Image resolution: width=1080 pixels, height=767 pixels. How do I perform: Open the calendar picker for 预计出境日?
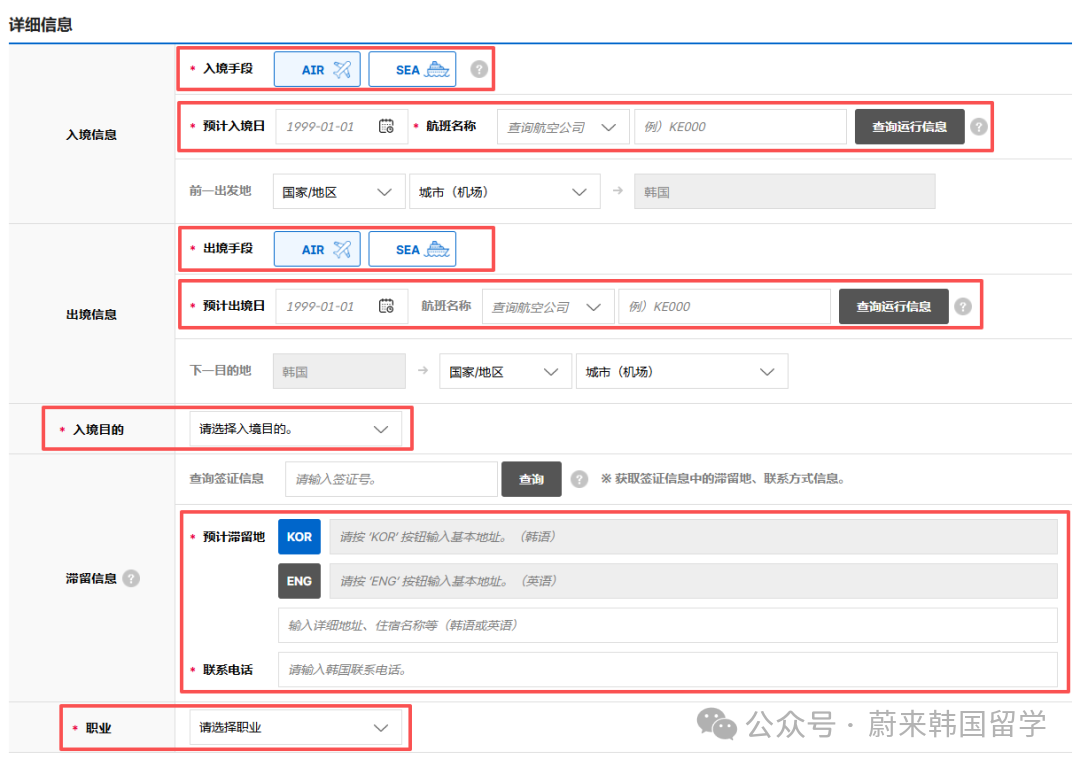tap(387, 306)
